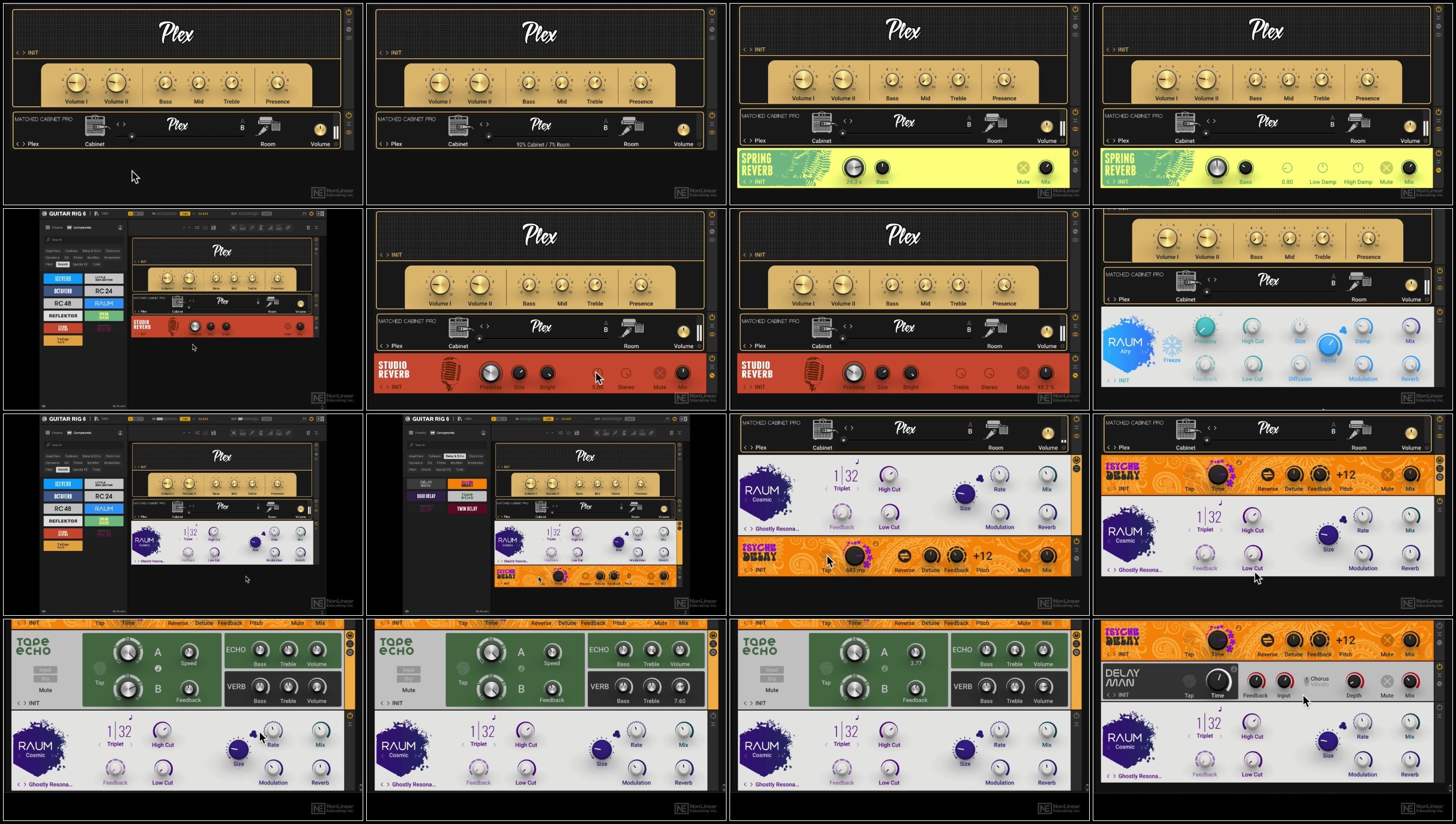The width and height of the screenshot is (1456, 824).
Task: Click the Tap fingerprint icon on Delay Man
Action: (1189, 681)
